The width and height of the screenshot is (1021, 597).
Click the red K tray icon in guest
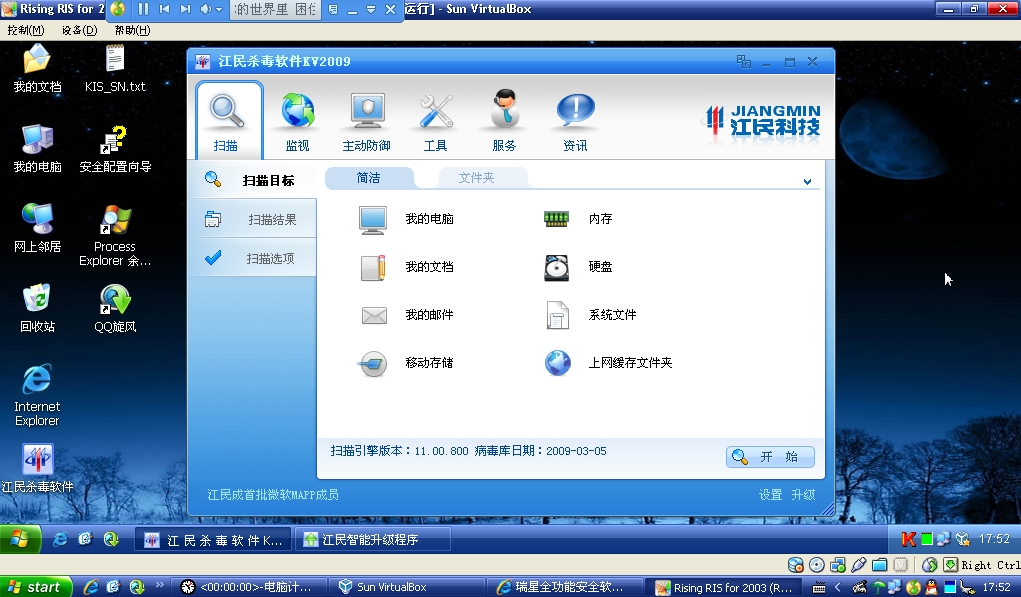coord(908,539)
